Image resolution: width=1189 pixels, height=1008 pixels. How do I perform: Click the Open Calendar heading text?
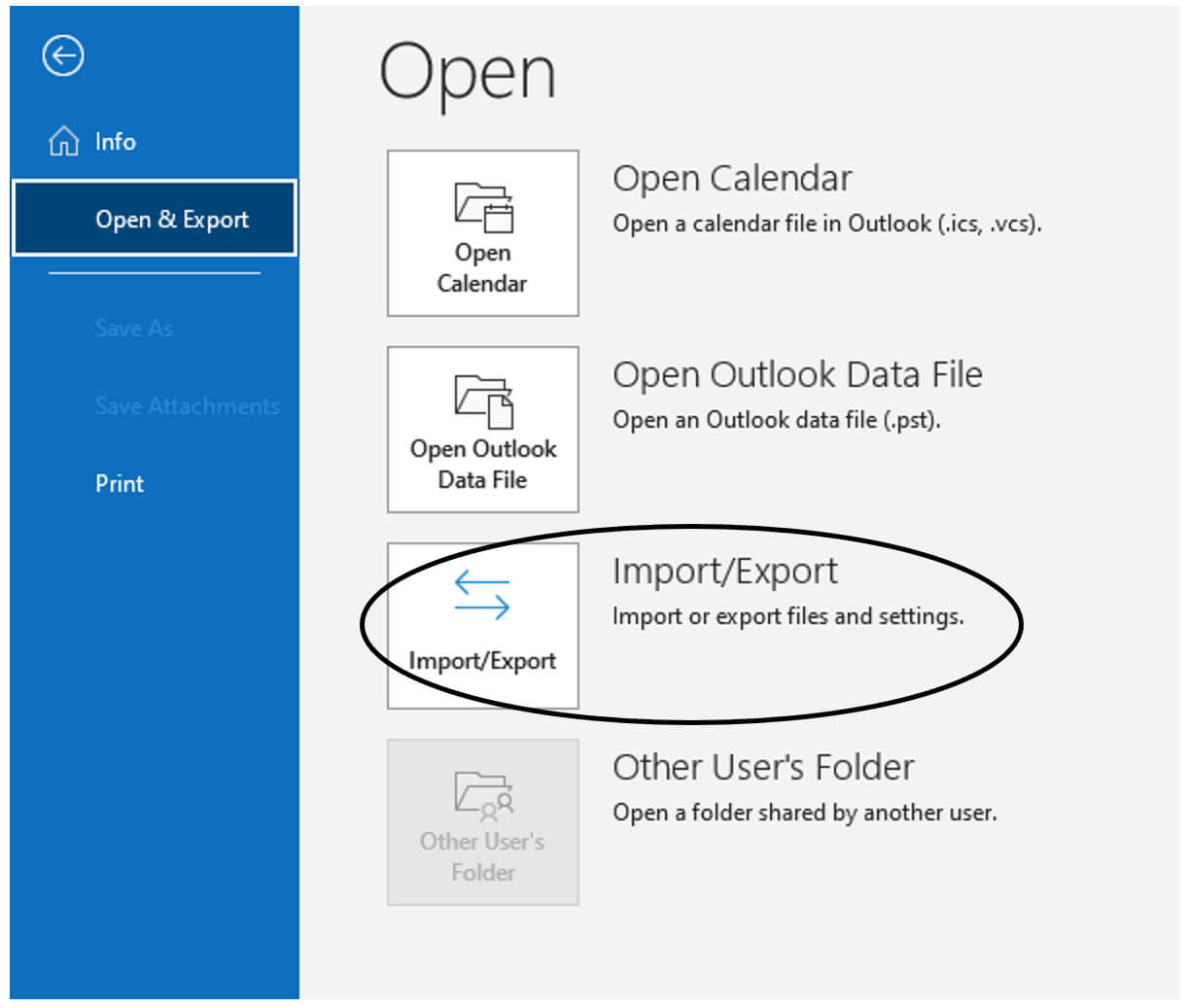click(732, 178)
